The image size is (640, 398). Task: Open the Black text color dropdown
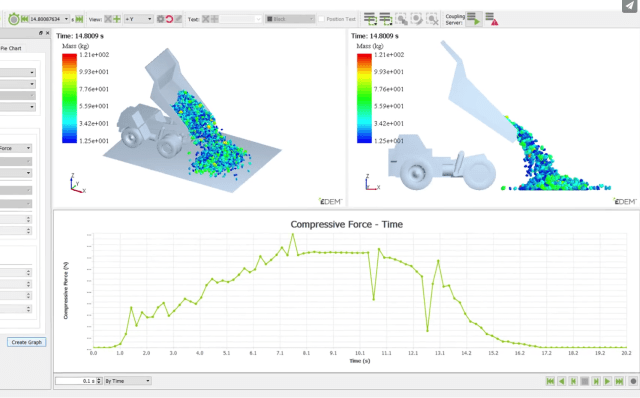click(x=290, y=19)
